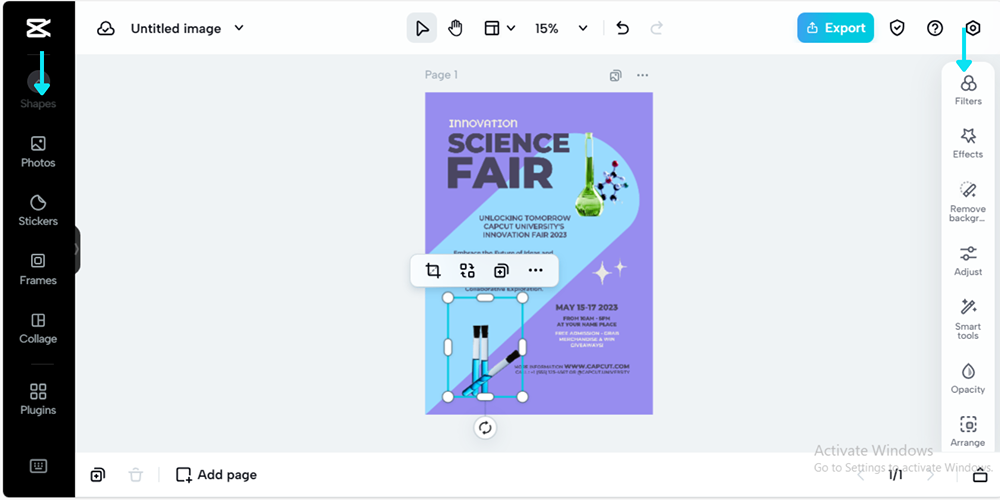This screenshot has height=500, width=1000.
Task: Duplicate the selected element from floating toolbar
Action: (x=501, y=270)
